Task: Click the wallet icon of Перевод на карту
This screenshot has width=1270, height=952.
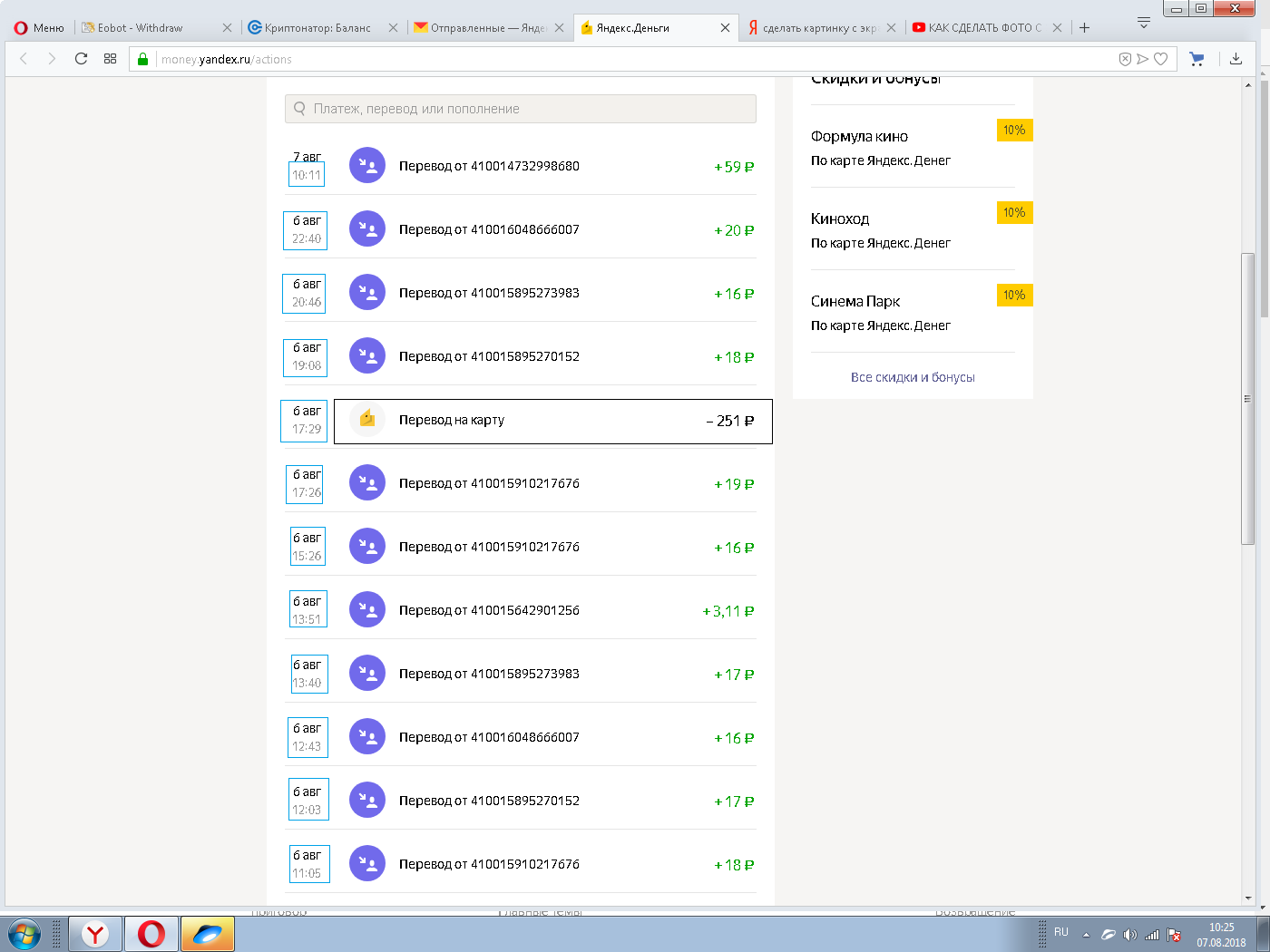Action: [x=367, y=419]
